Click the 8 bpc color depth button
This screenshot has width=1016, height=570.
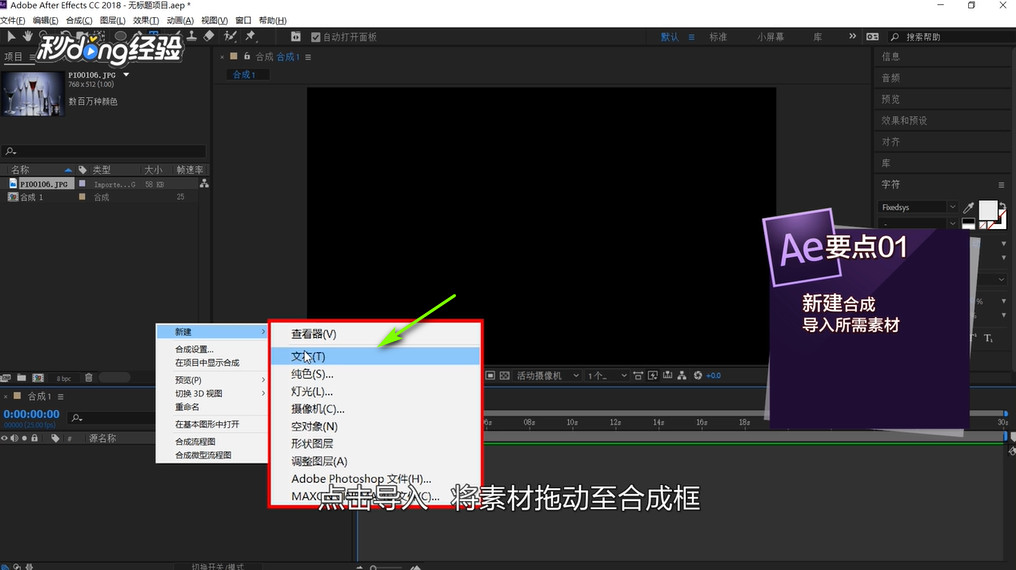point(64,378)
